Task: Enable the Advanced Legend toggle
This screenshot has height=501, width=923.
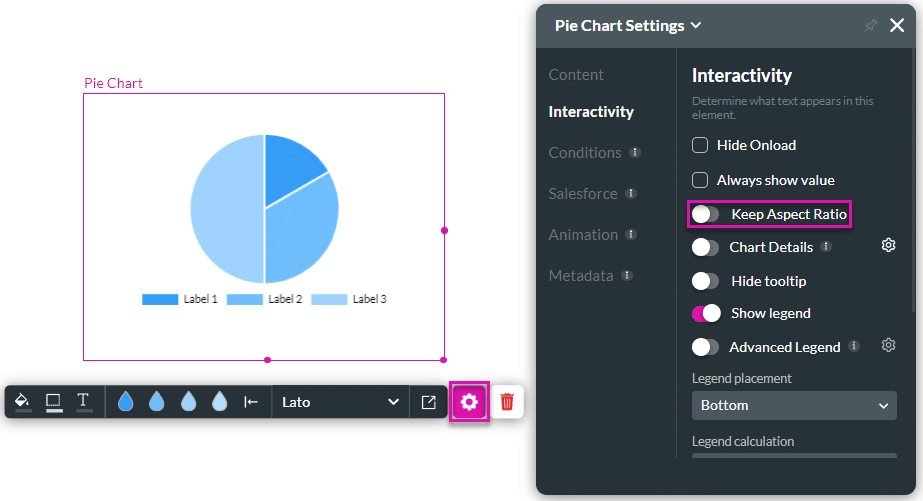Action: point(706,347)
